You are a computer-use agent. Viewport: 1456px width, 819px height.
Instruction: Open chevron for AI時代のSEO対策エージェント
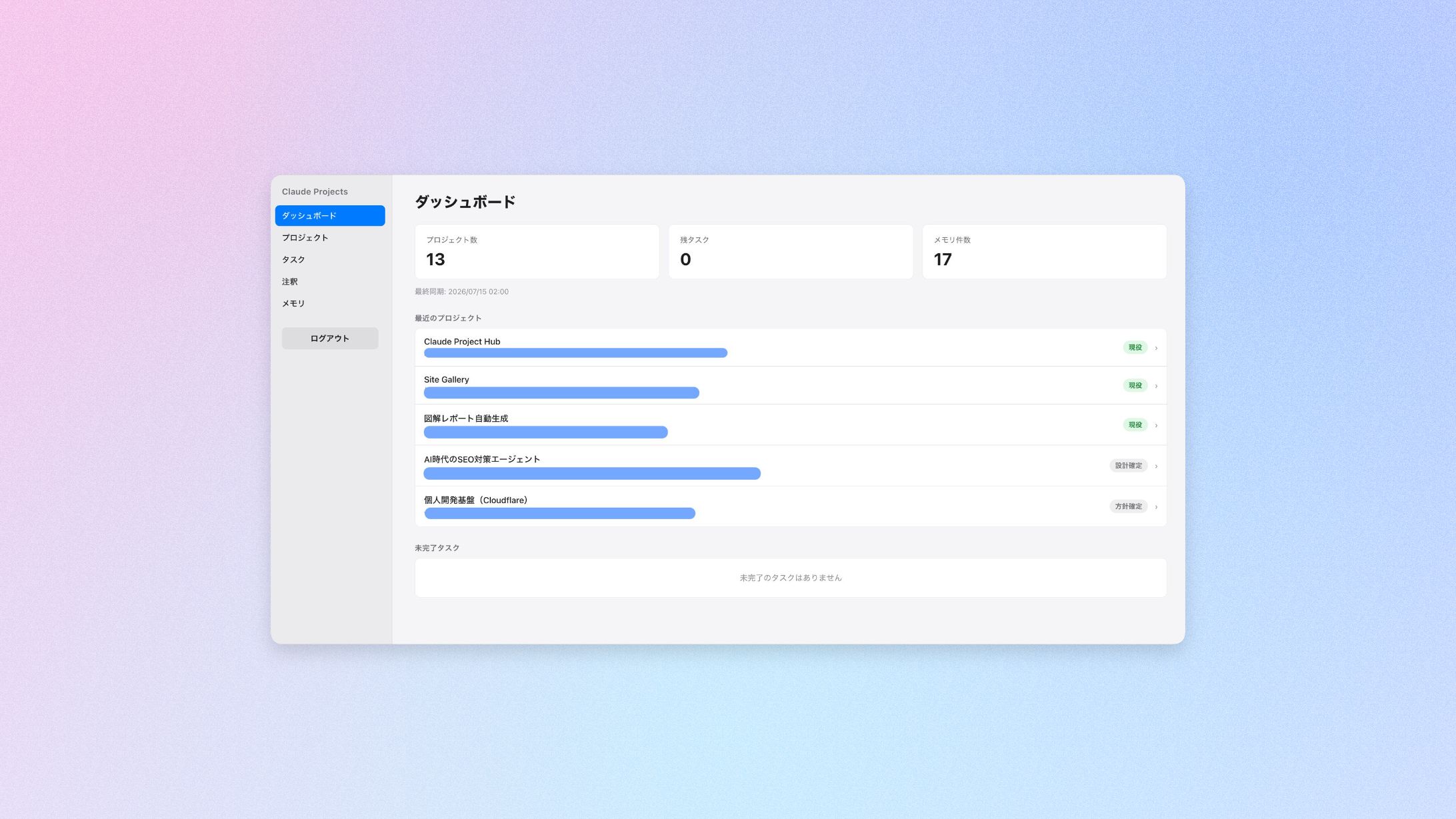1156,466
